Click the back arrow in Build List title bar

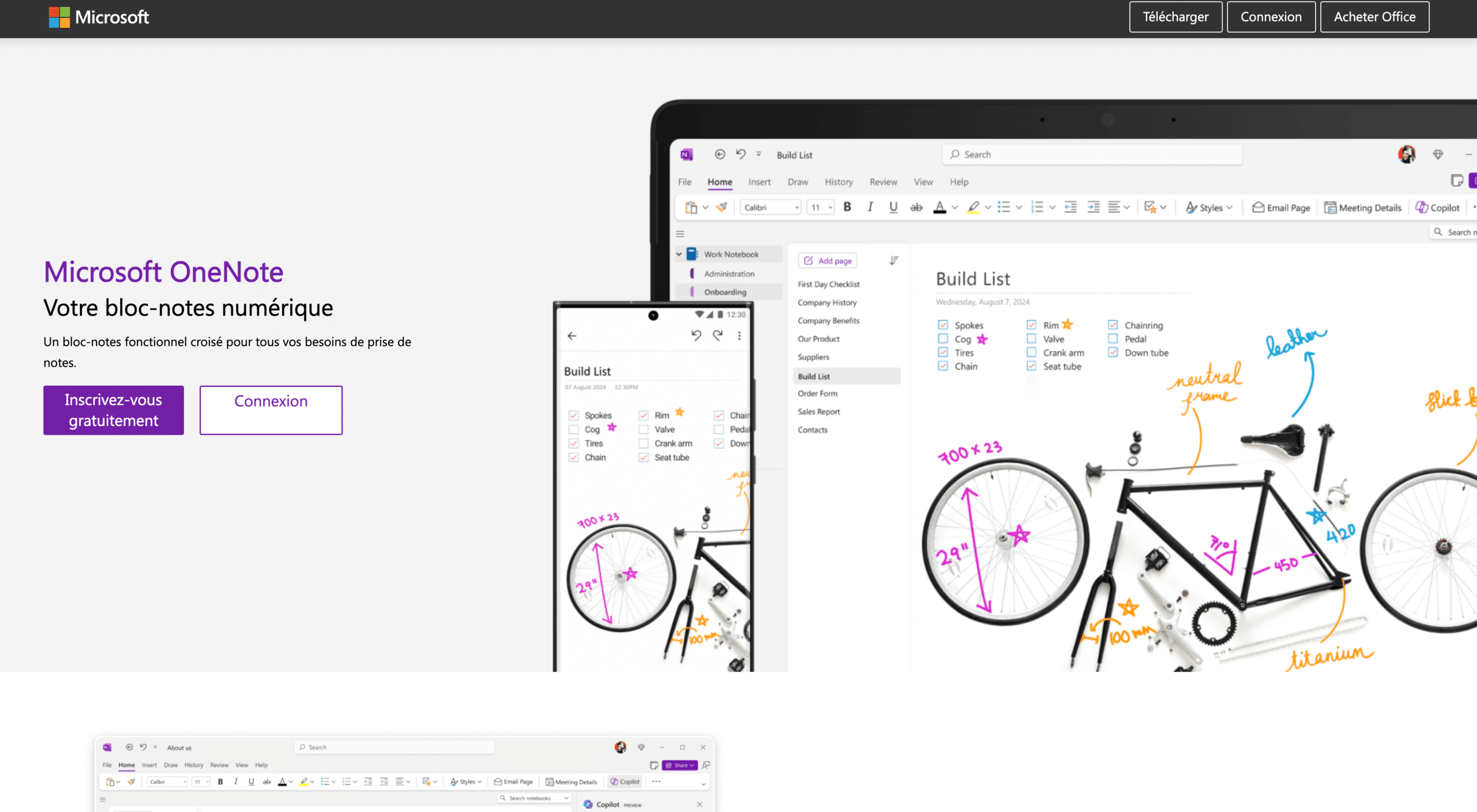point(720,154)
